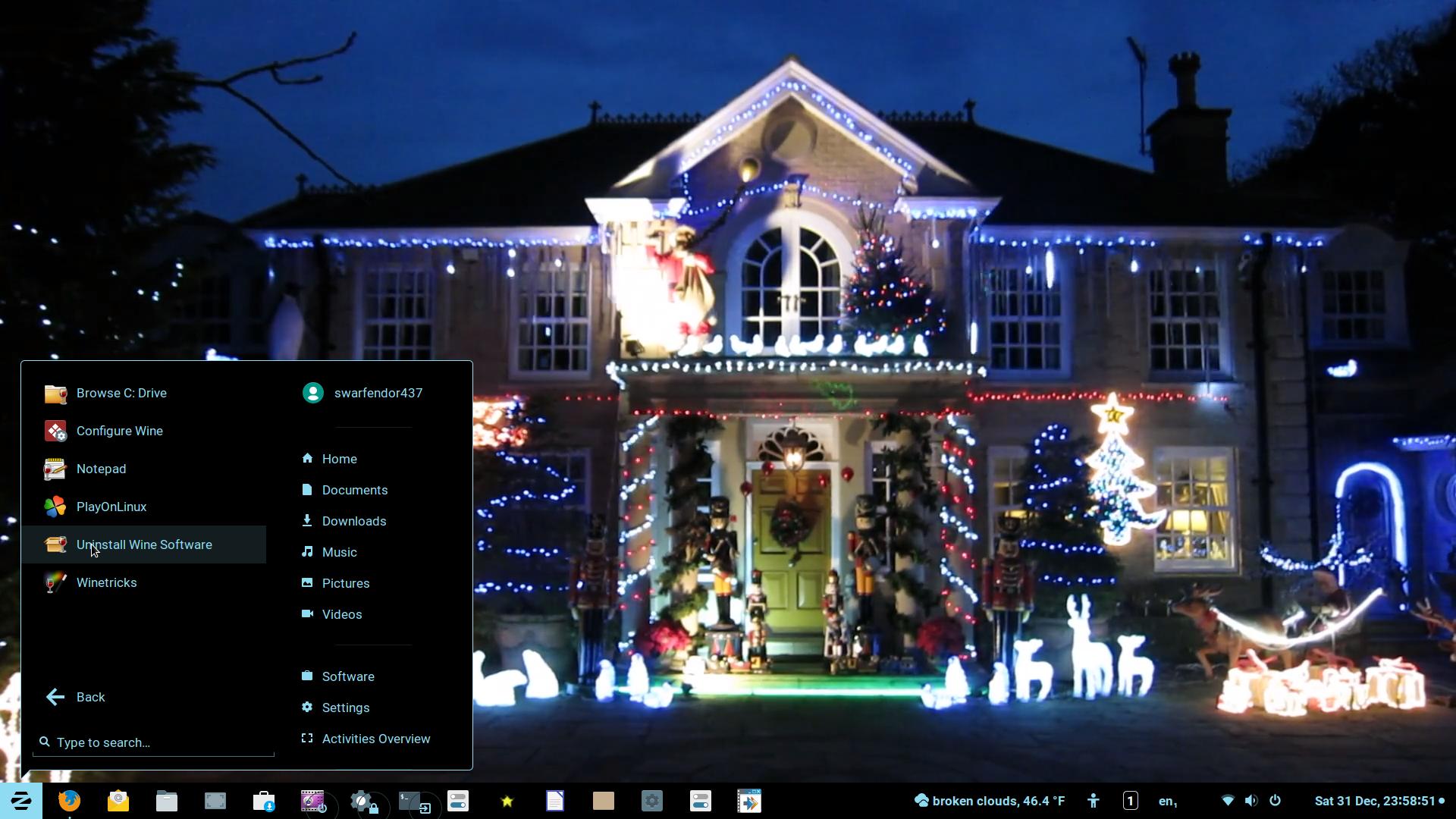Open the Files manager in taskbar
The image size is (1456, 819).
167,801
